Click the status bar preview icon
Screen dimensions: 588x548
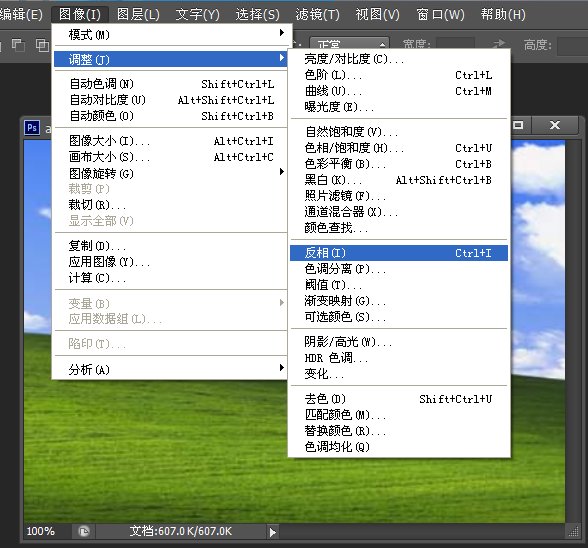point(84,531)
